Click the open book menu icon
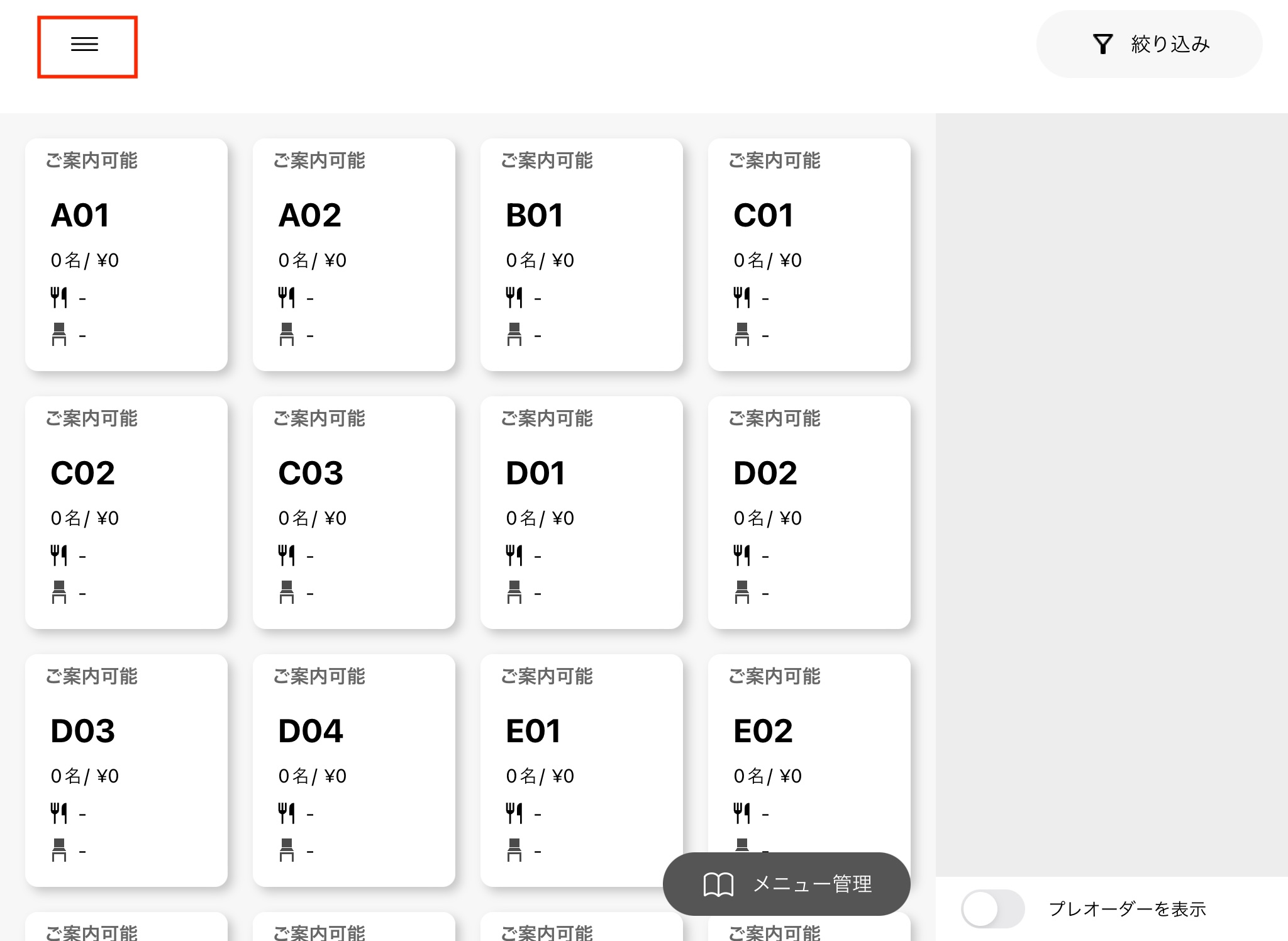Viewport: 1288px width, 941px height. coord(718,884)
